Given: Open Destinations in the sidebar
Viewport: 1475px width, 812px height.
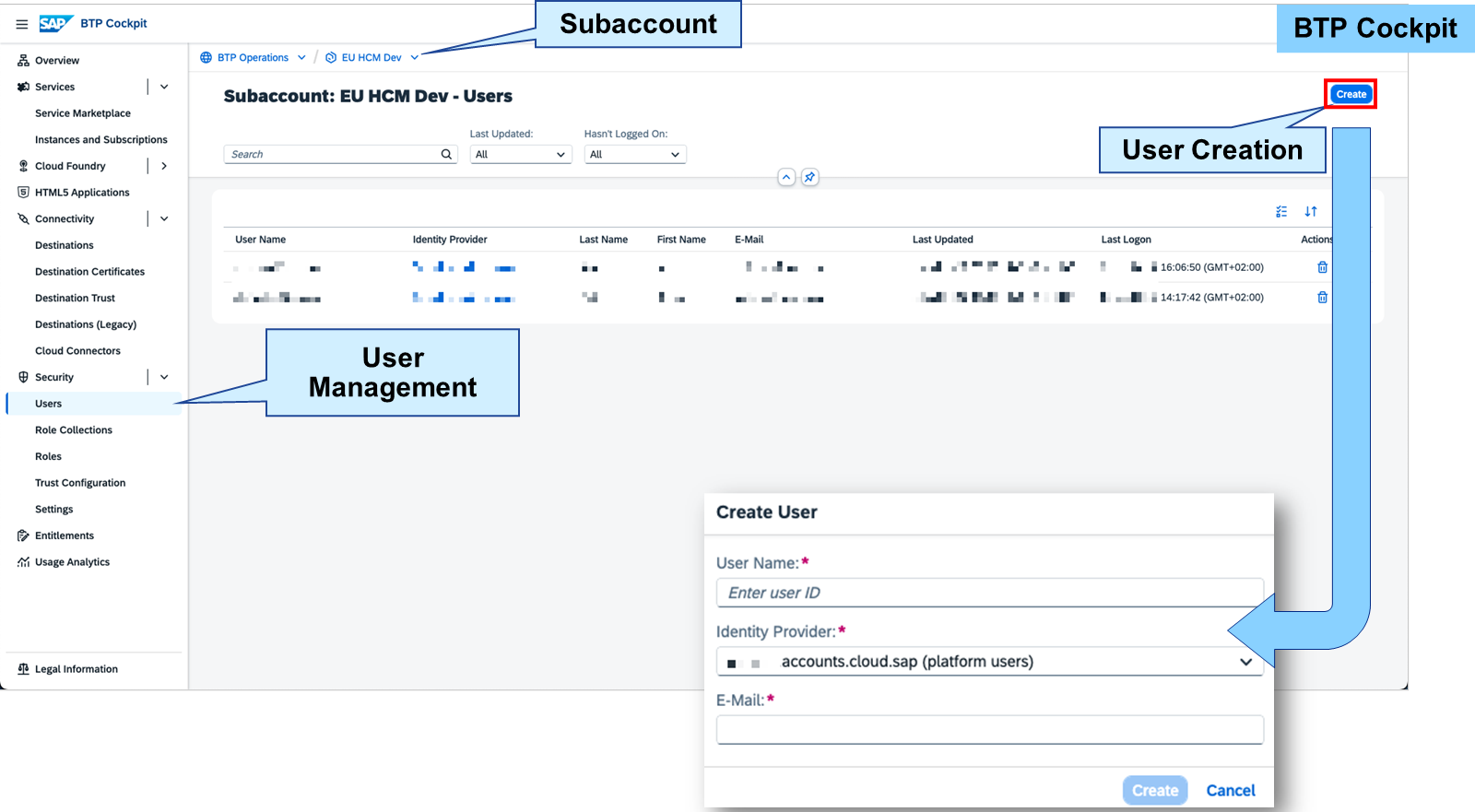Looking at the screenshot, I should pyautogui.click(x=65, y=245).
